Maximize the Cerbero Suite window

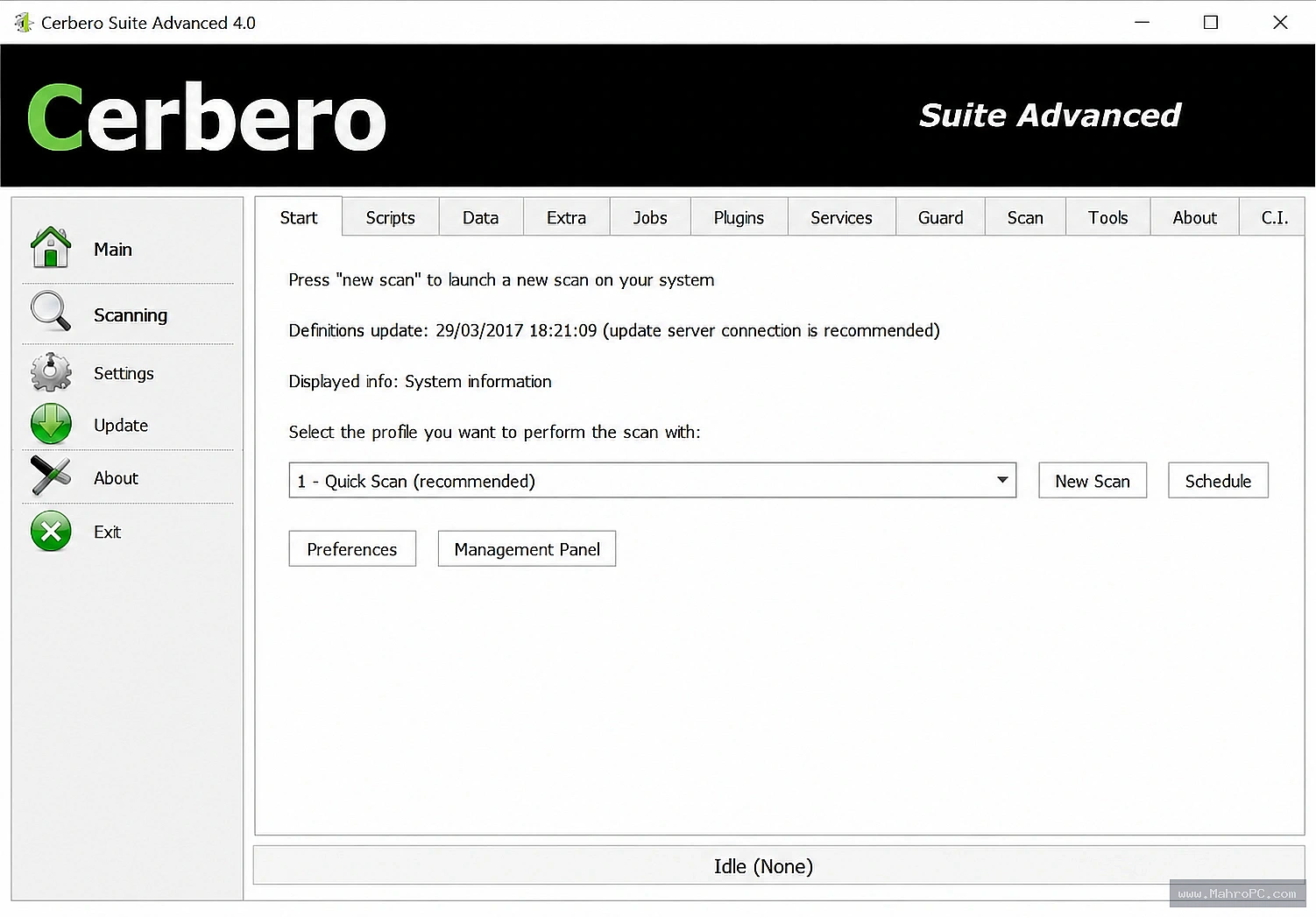pos(1211,23)
